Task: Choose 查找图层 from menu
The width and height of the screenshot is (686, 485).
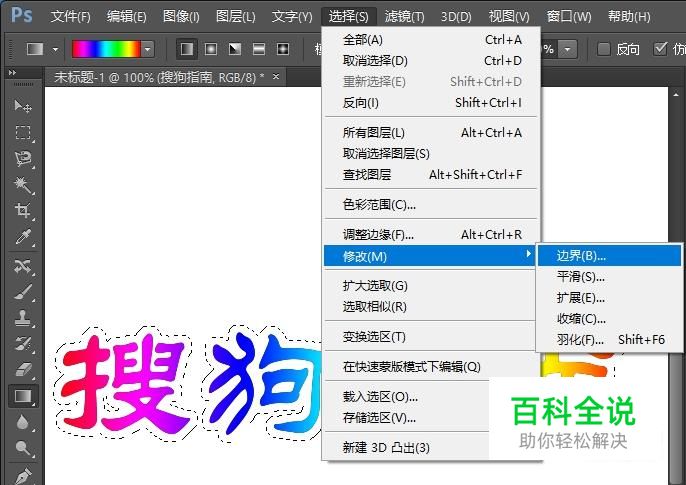Action: click(x=432, y=174)
